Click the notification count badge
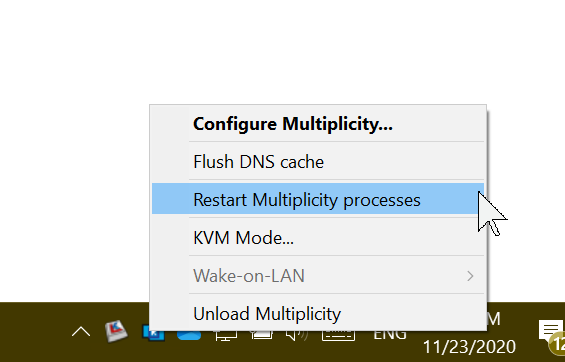The width and height of the screenshot is (565, 362). pos(557,344)
